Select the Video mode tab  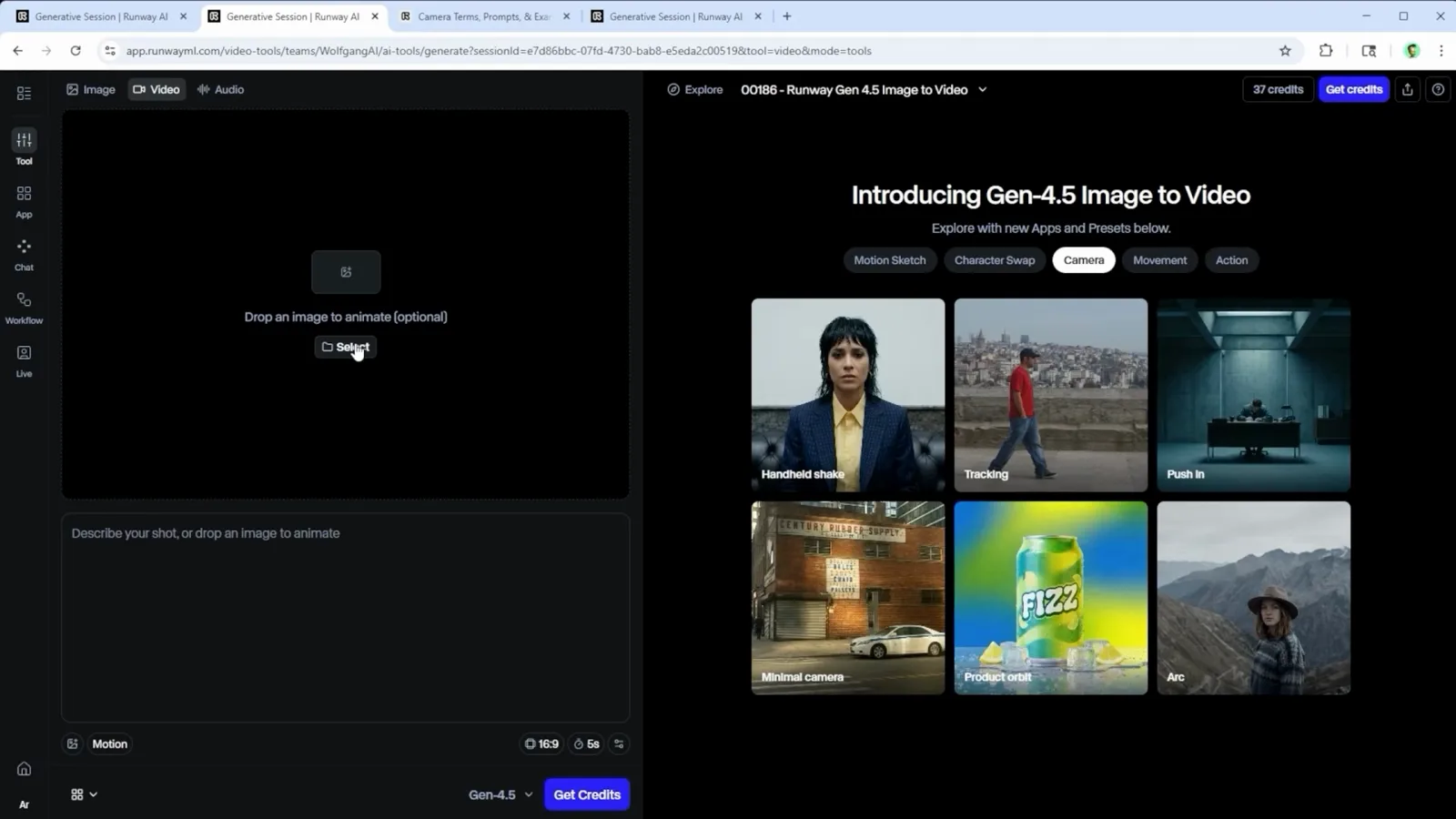157,89
